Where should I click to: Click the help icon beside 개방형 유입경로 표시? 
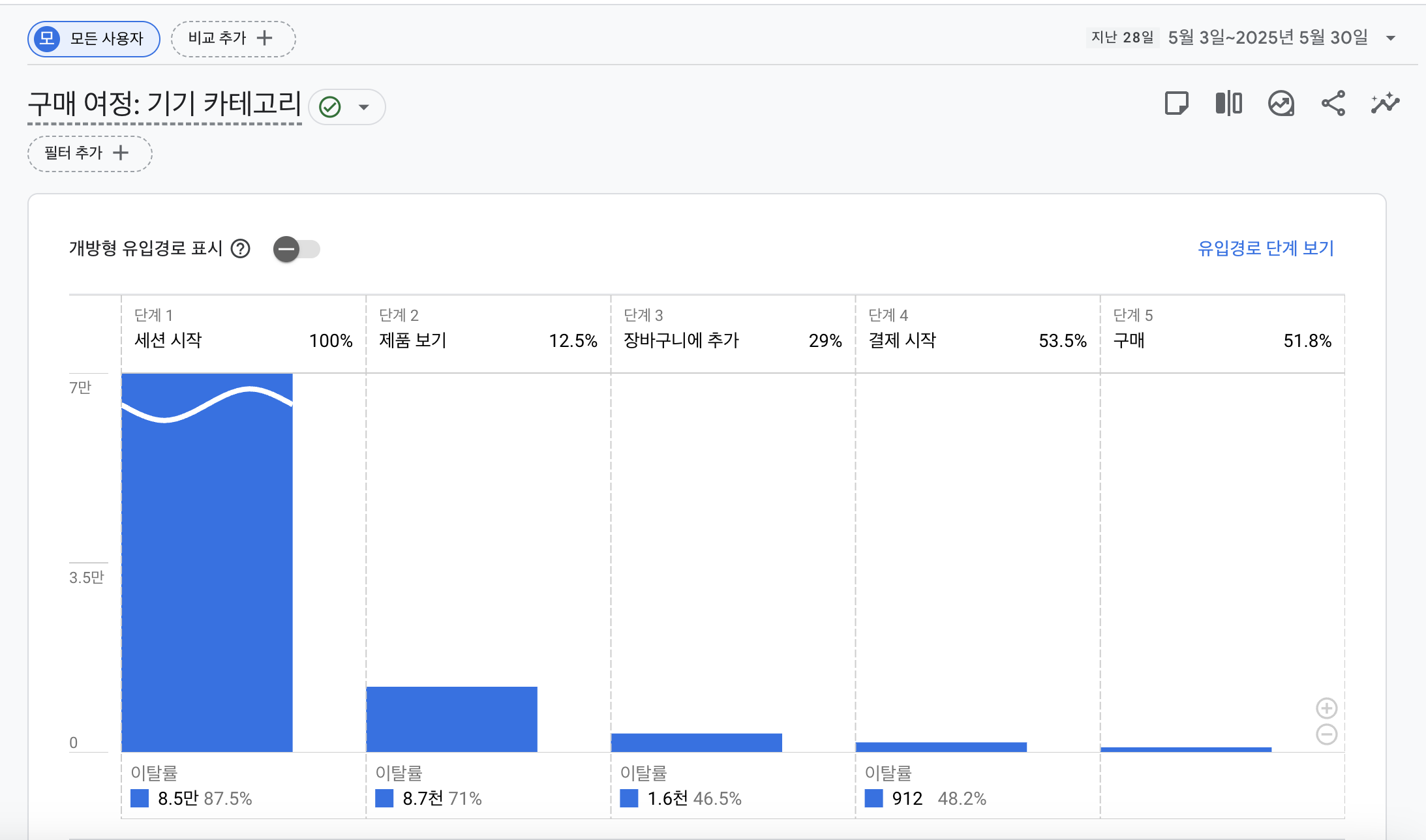click(241, 248)
